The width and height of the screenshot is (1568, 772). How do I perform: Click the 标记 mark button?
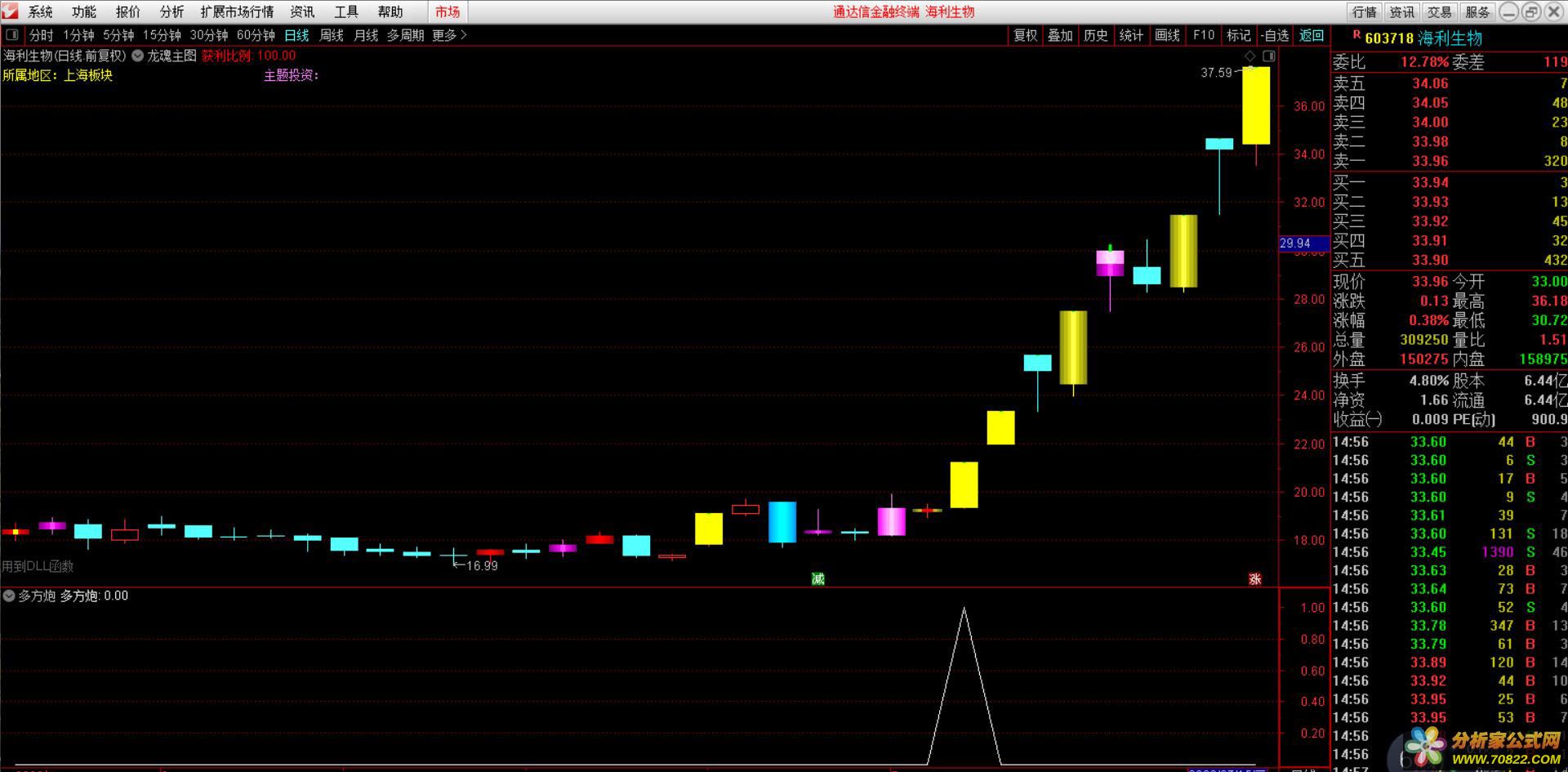click(1238, 35)
